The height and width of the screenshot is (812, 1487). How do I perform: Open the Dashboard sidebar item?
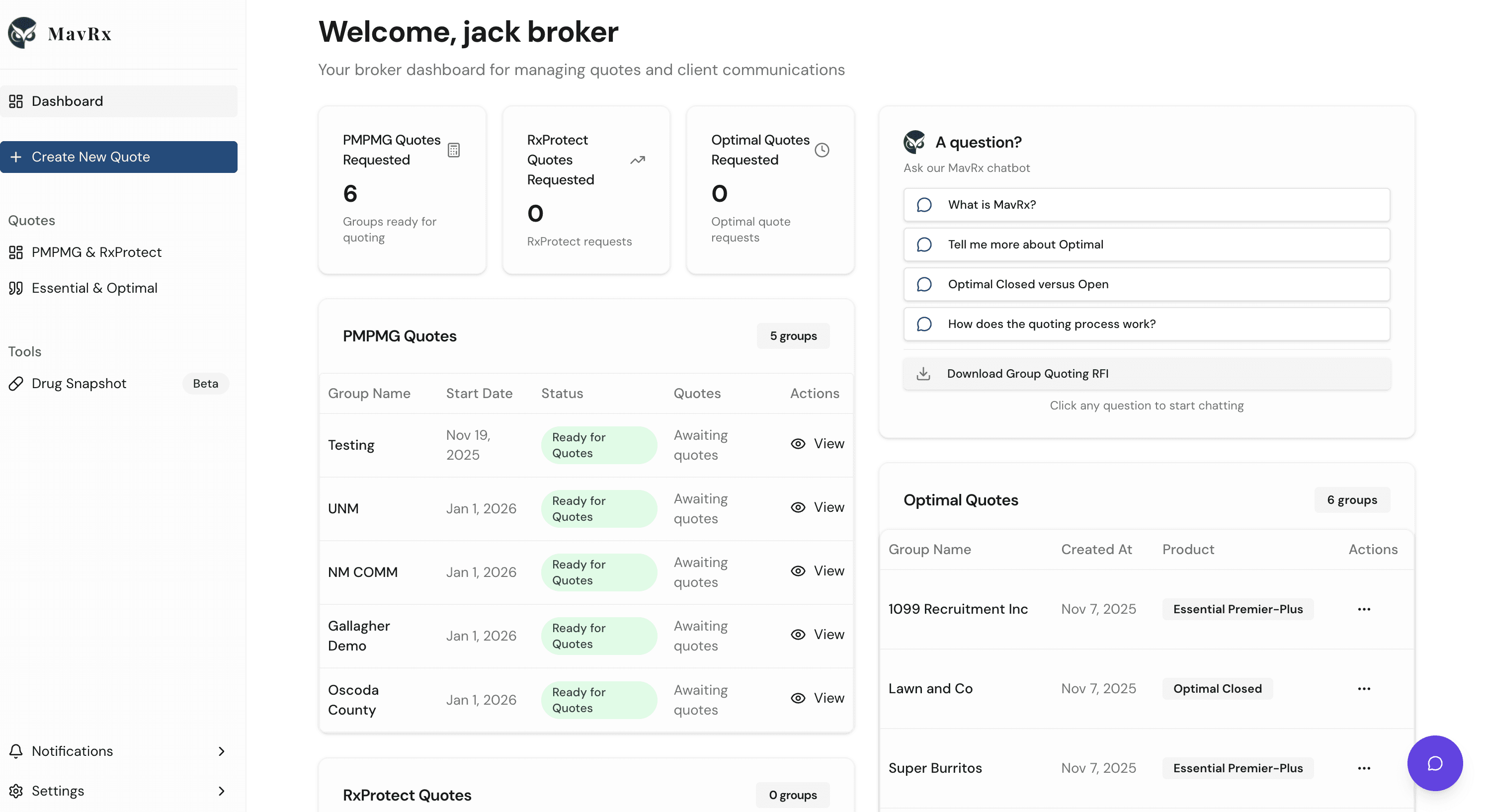[x=118, y=101]
